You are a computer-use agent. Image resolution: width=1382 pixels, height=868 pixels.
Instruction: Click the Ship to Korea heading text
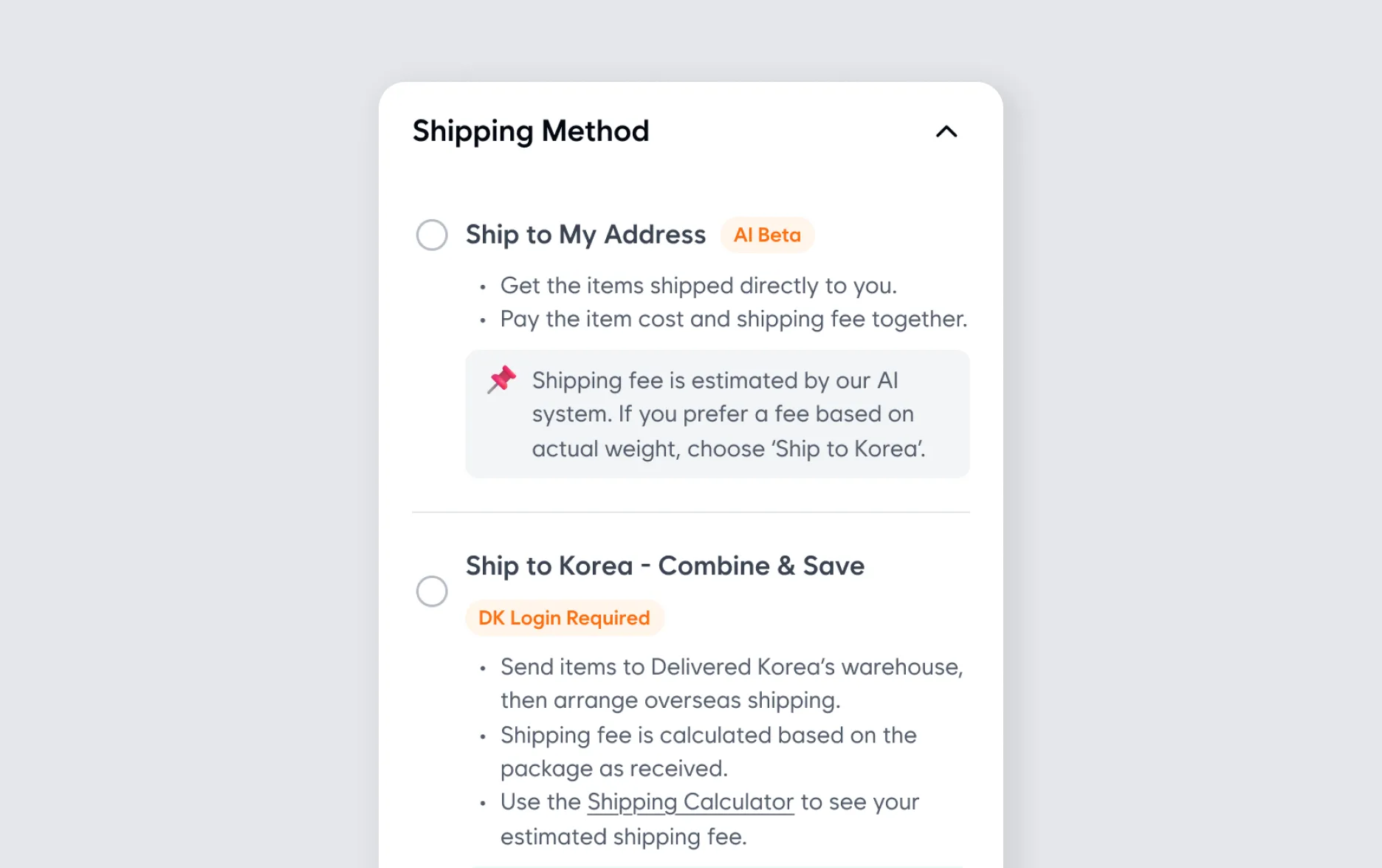coord(664,565)
